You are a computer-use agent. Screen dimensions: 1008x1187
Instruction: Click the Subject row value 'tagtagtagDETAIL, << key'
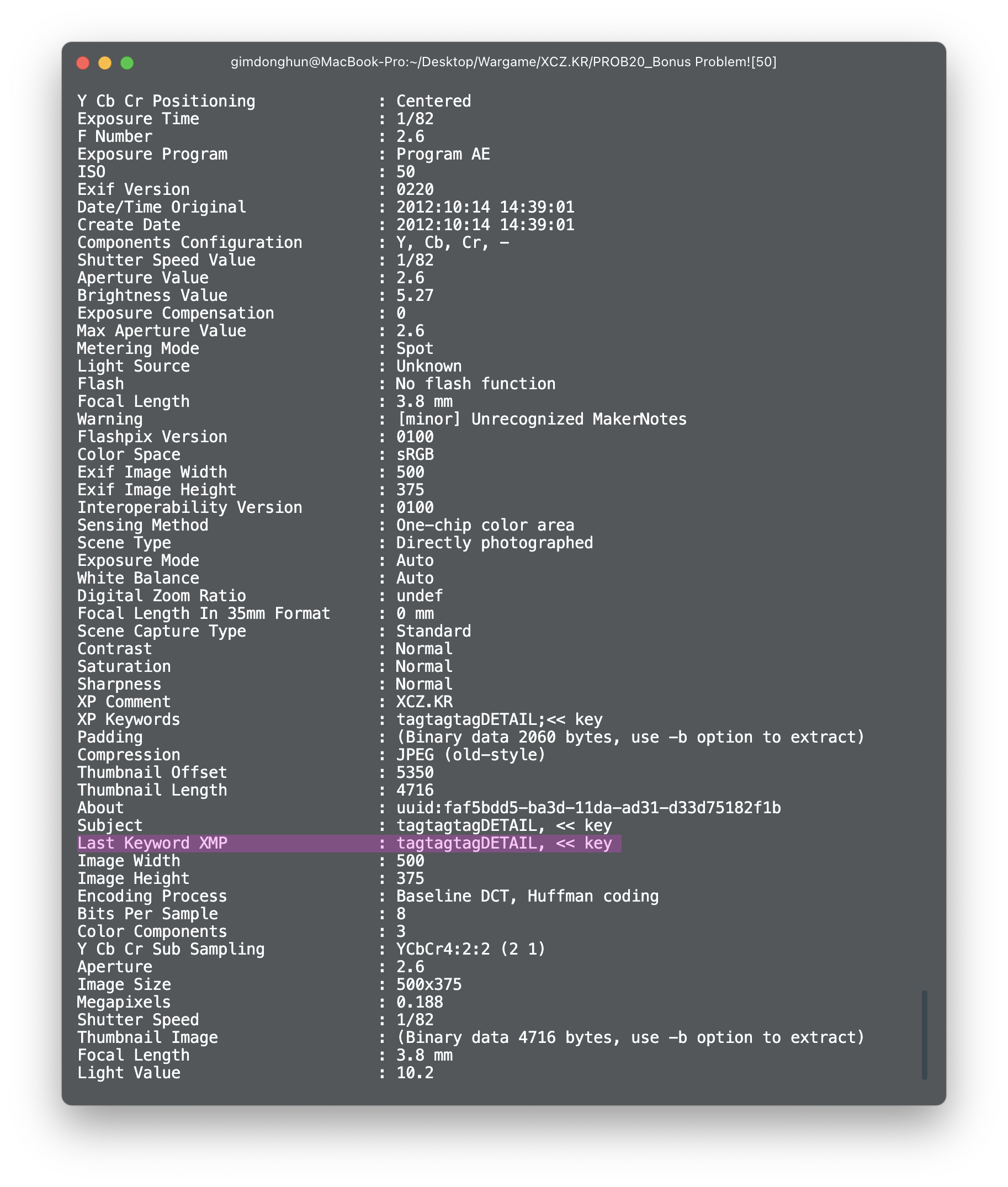pyautogui.click(x=504, y=825)
